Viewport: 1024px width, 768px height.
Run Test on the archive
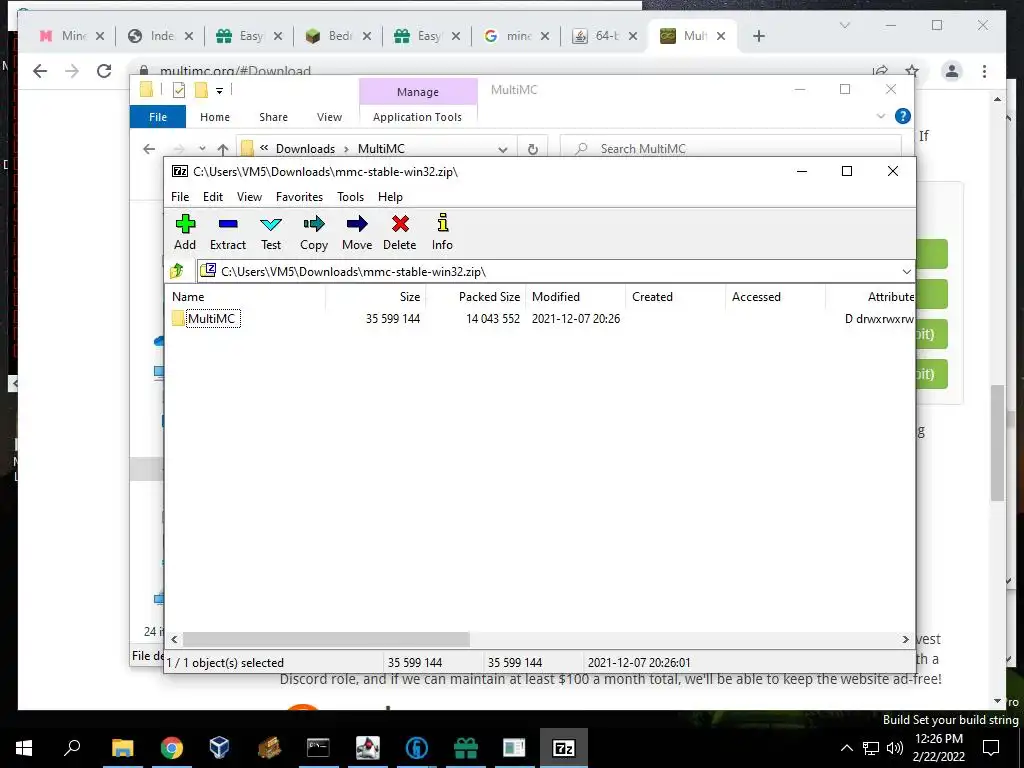pyautogui.click(x=271, y=232)
